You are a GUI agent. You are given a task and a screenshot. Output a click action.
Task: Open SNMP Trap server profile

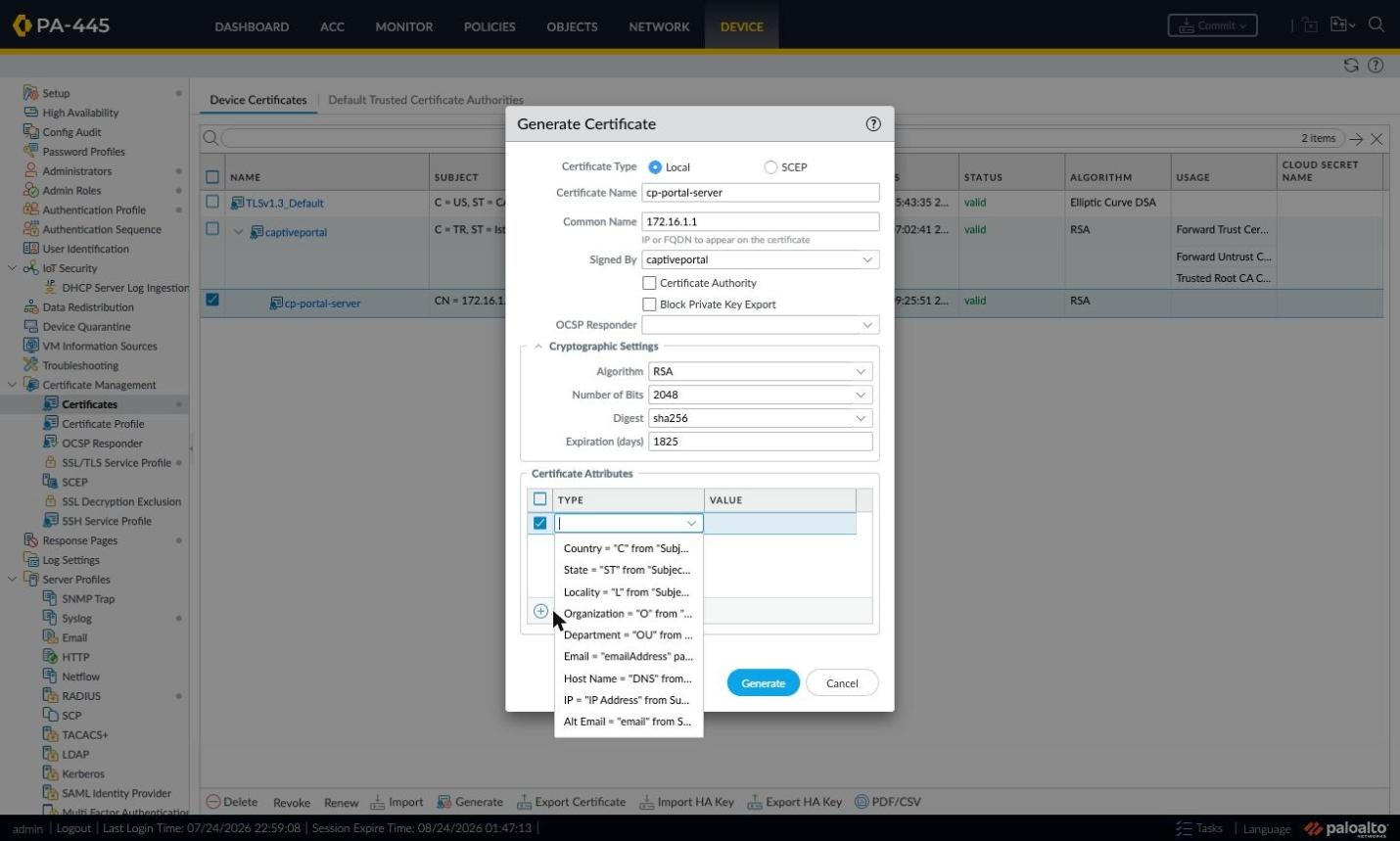click(x=88, y=599)
